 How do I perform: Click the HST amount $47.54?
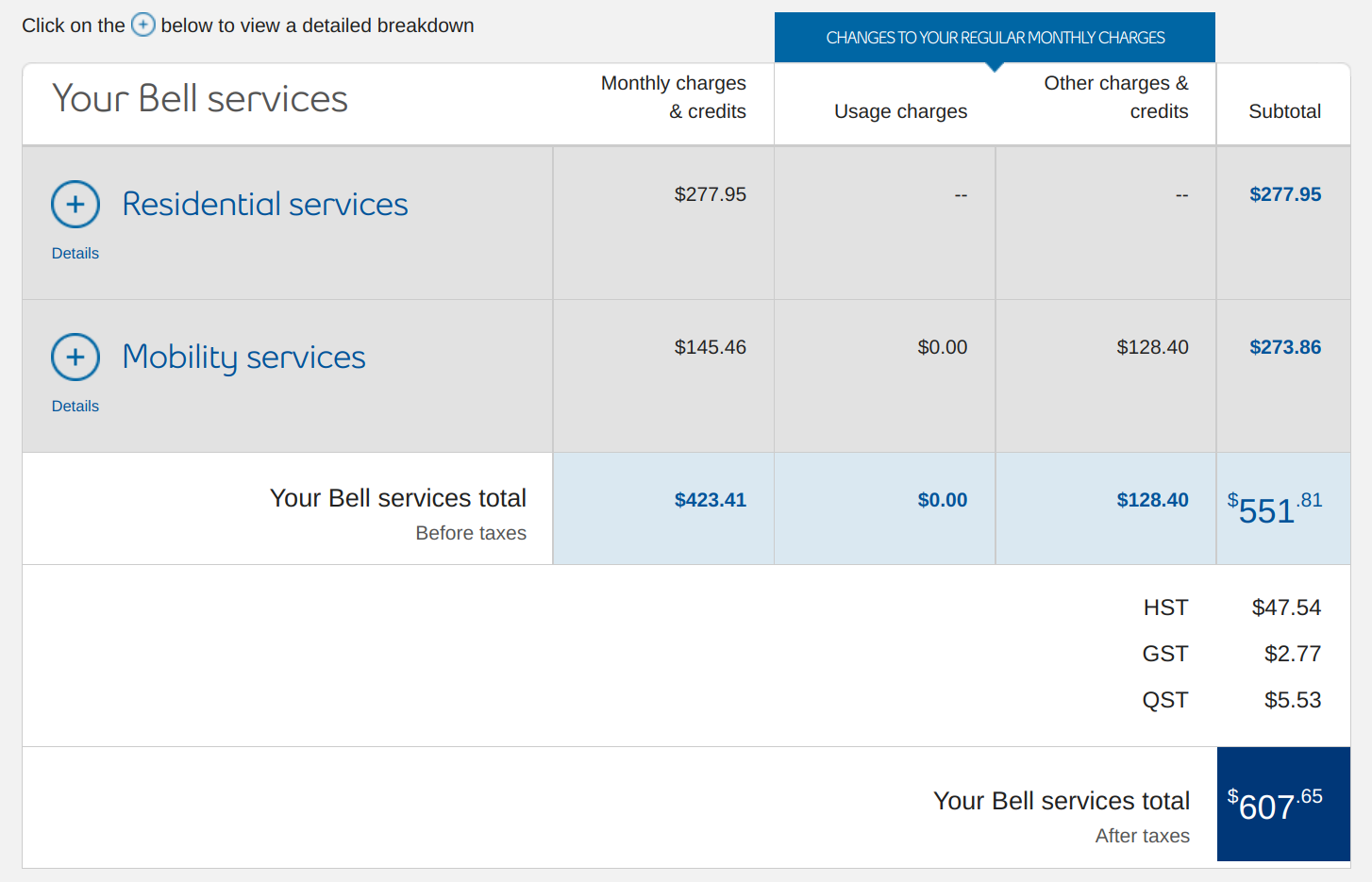pos(1286,607)
